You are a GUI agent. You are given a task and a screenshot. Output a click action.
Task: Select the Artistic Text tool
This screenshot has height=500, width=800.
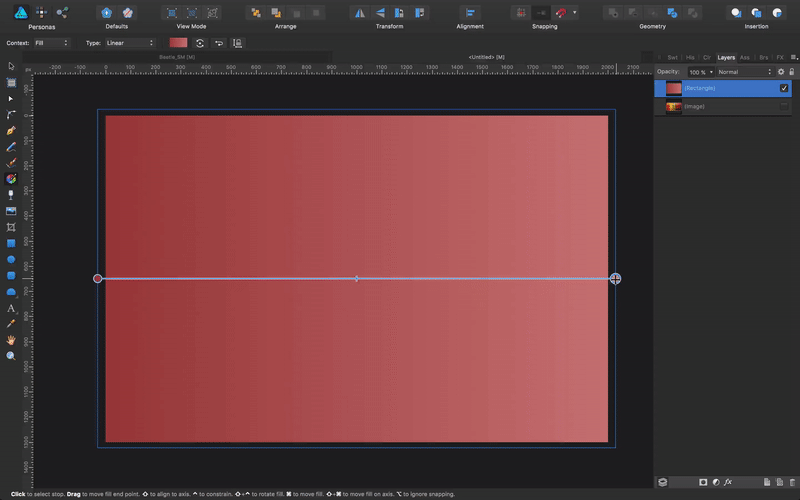pos(11,308)
